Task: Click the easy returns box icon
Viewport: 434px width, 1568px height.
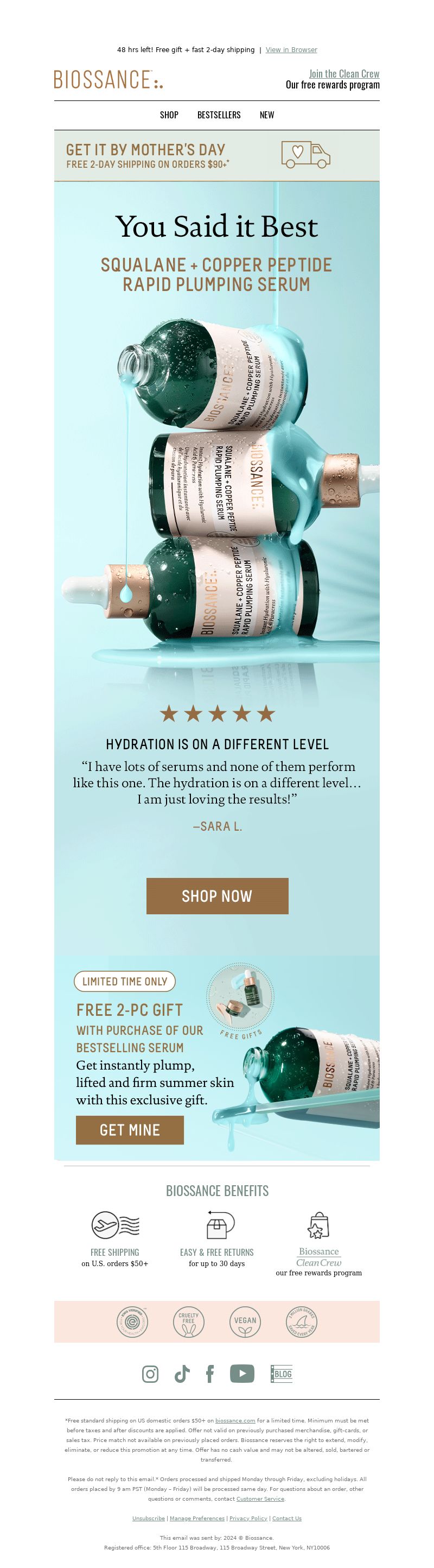Action: coord(217,1224)
